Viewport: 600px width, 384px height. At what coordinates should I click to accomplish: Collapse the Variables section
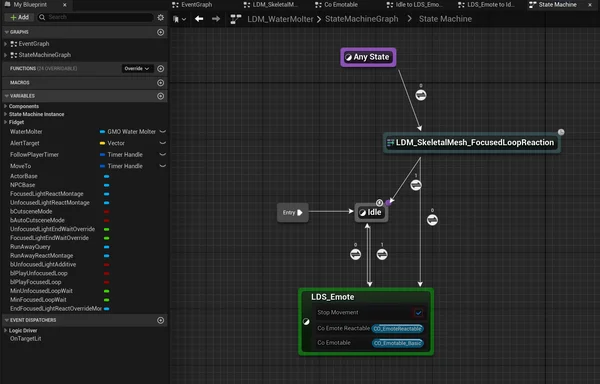coord(7,96)
